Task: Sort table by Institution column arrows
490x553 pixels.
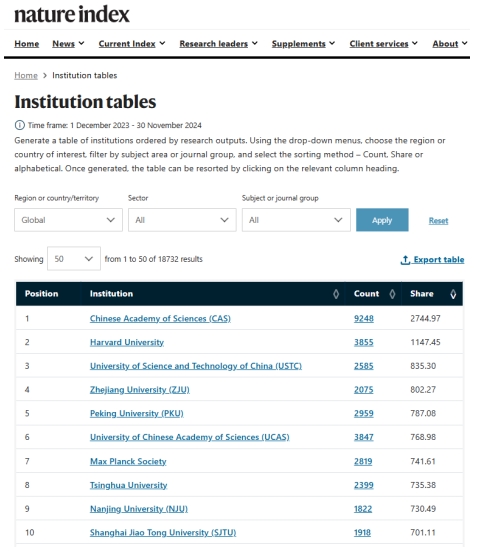Action: coord(336,294)
